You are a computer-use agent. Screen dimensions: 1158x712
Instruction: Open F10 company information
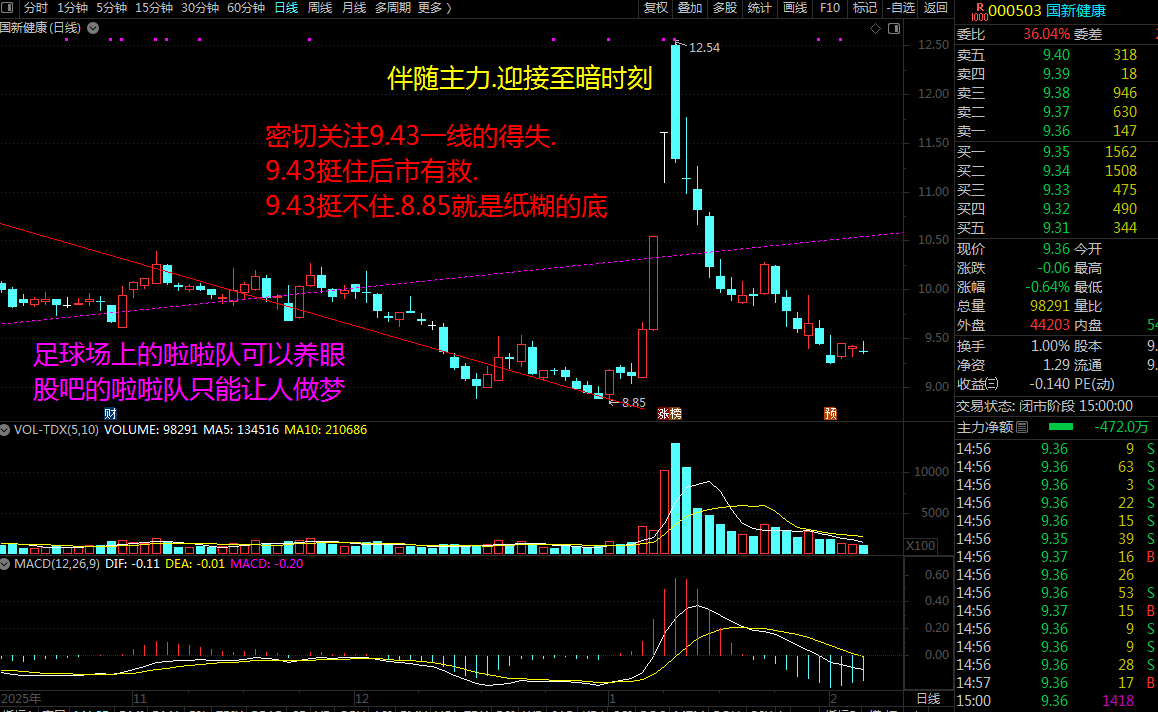pos(829,7)
